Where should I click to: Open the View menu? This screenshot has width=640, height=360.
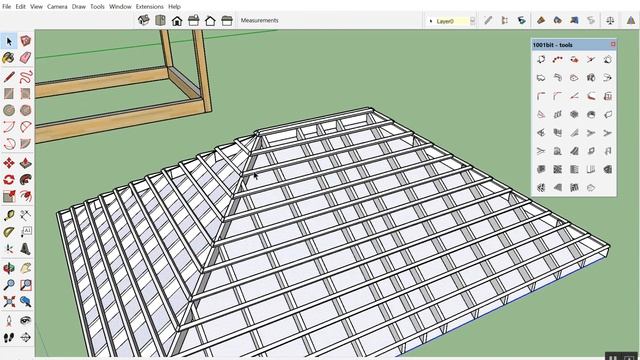[36, 7]
